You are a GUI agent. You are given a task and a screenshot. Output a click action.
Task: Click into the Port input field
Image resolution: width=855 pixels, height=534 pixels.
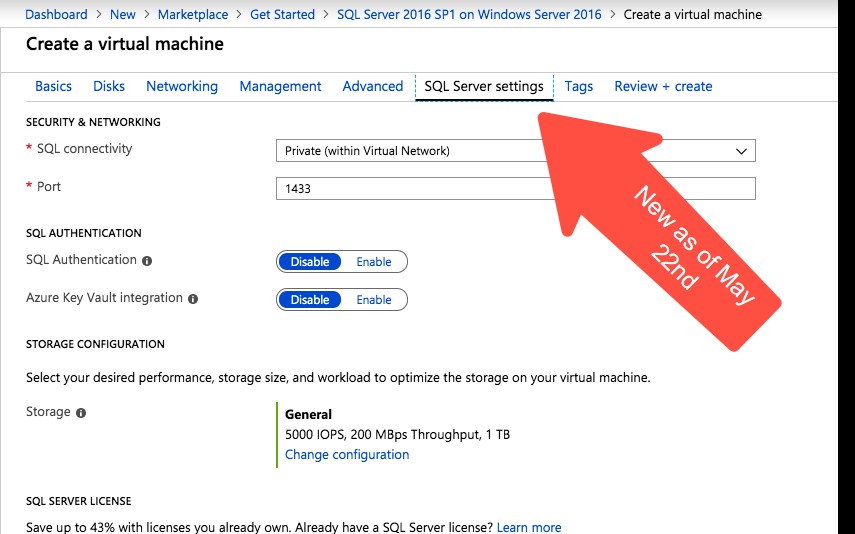[515, 188]
